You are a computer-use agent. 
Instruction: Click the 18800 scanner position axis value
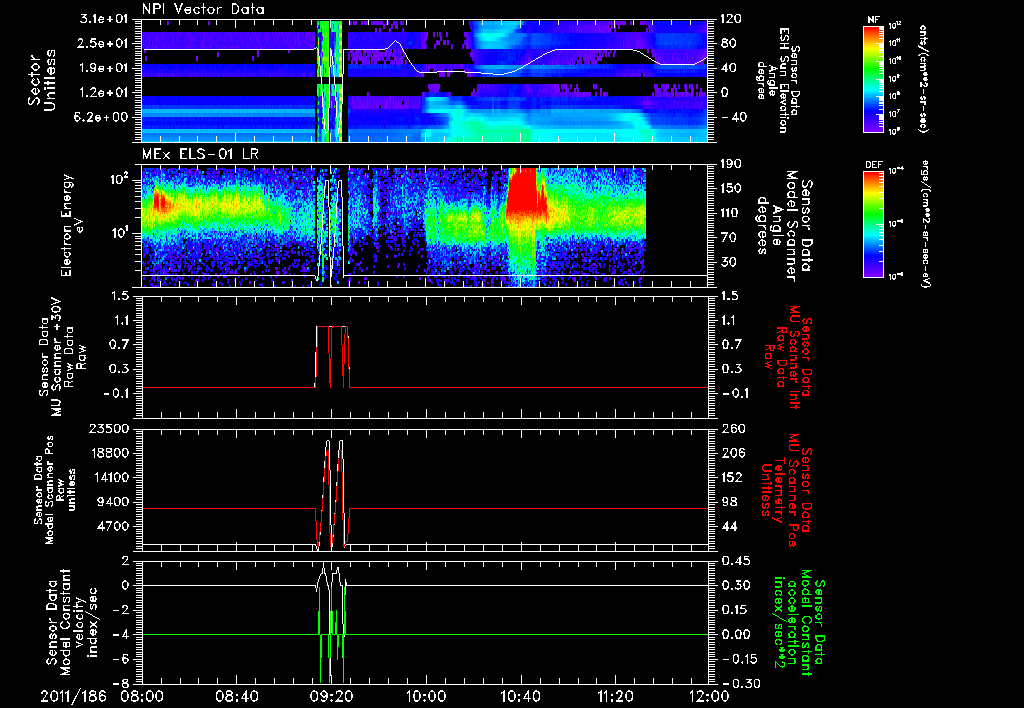(108, 453)
